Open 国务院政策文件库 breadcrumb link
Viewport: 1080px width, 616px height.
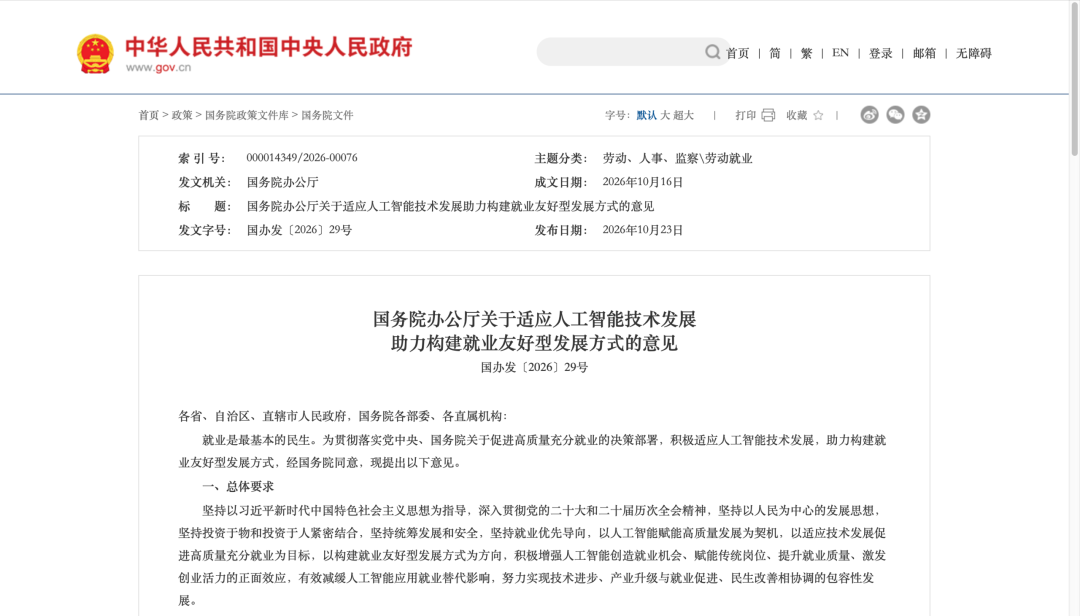pyautogui.click(x=247, y=115)
